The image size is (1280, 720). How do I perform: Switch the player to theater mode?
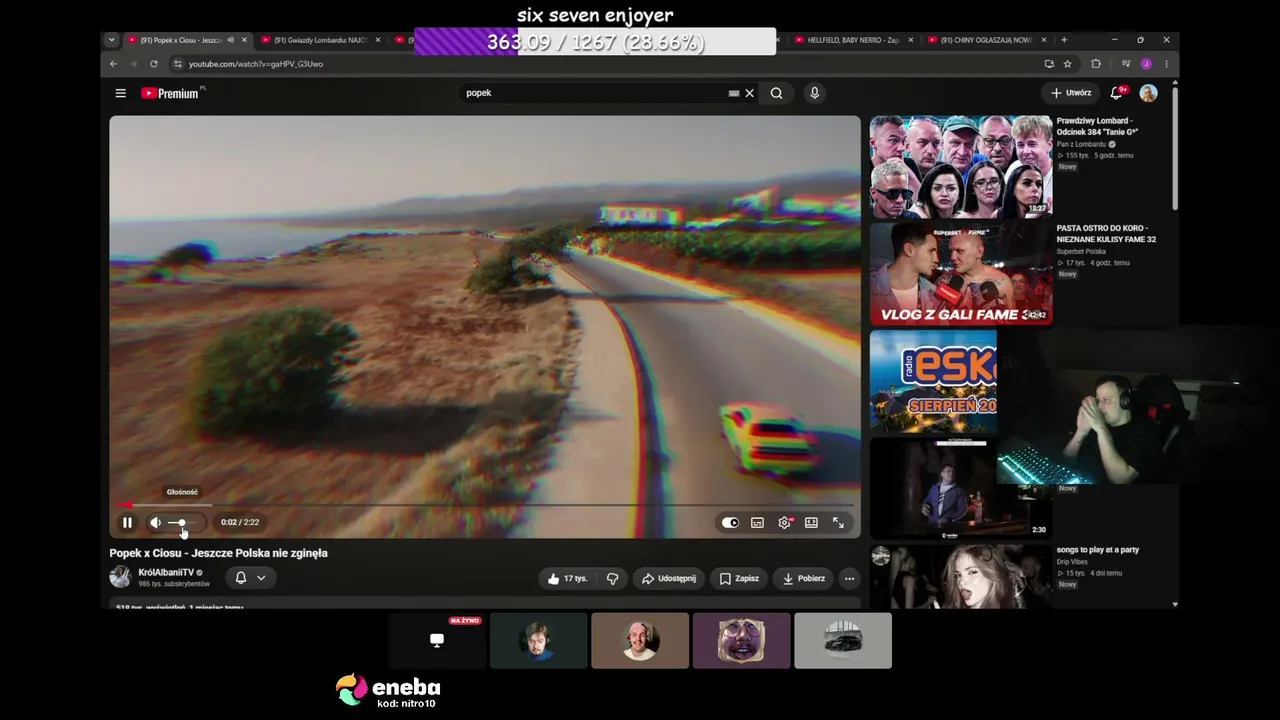[x=811, y=522]
